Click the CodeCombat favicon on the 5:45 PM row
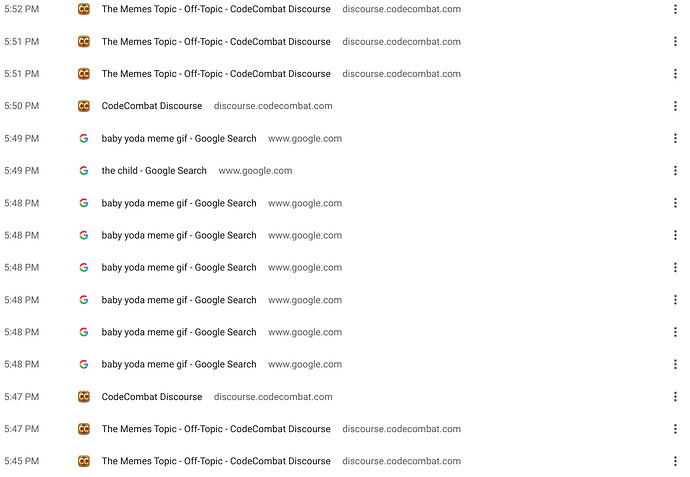 [x=84, y=461]
